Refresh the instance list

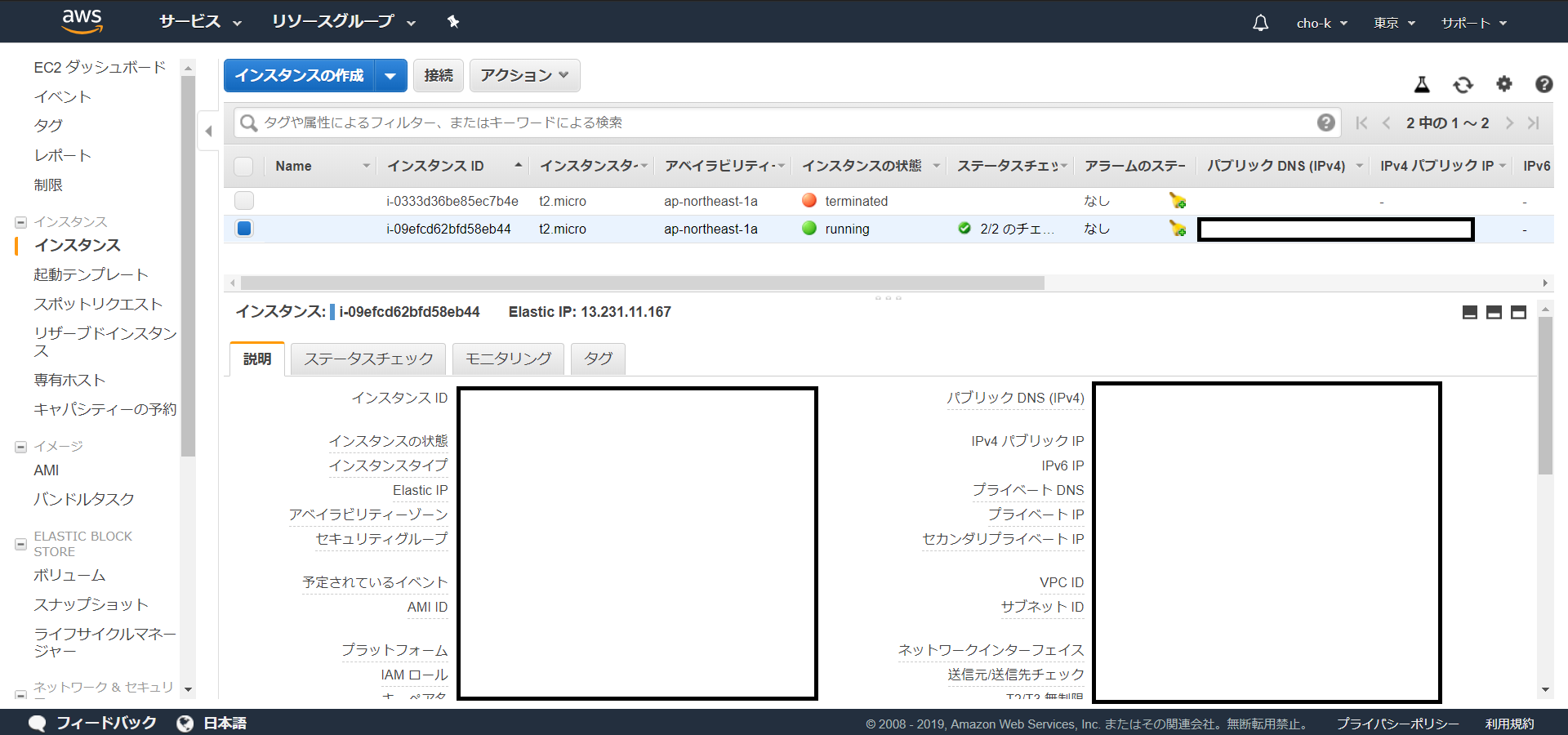tap(1463, 84)
